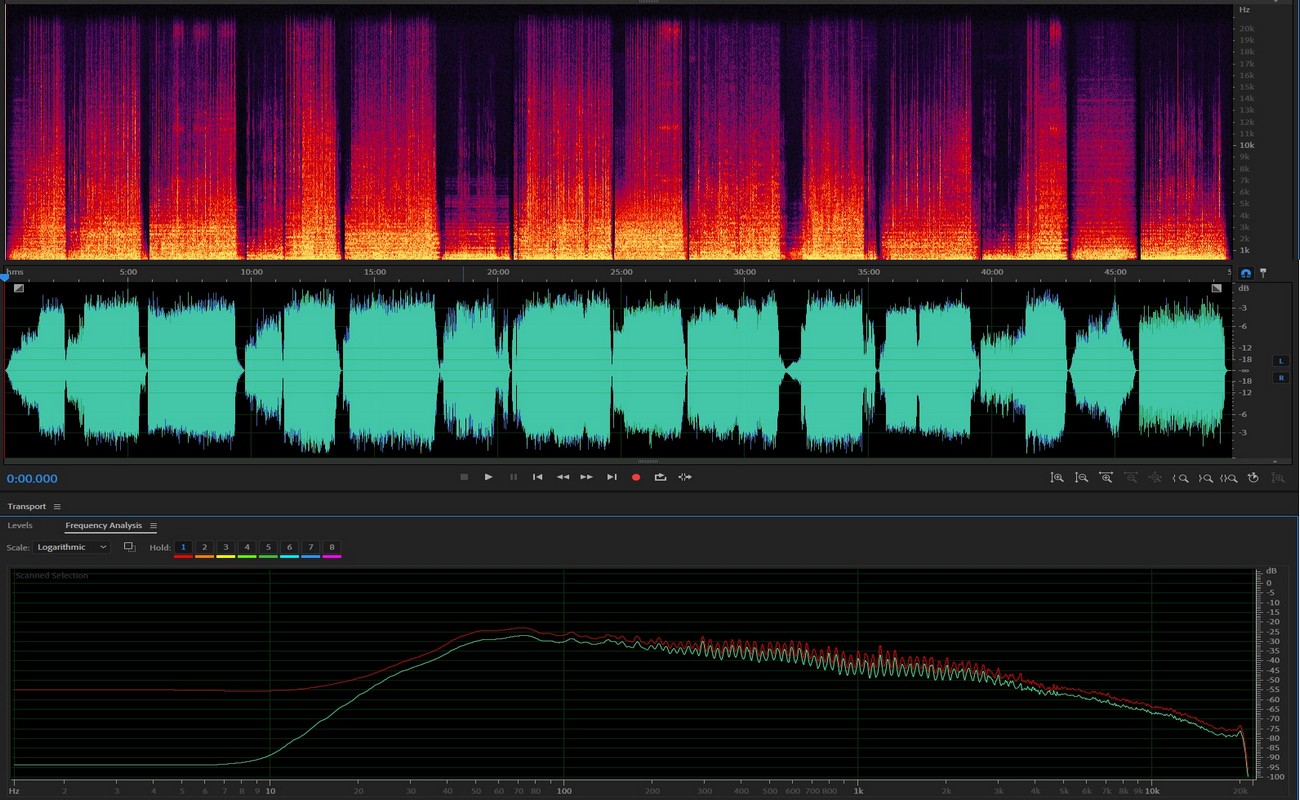Open the Frequency Analysis panel menu
1300x800 pixels.
(153, 526)
